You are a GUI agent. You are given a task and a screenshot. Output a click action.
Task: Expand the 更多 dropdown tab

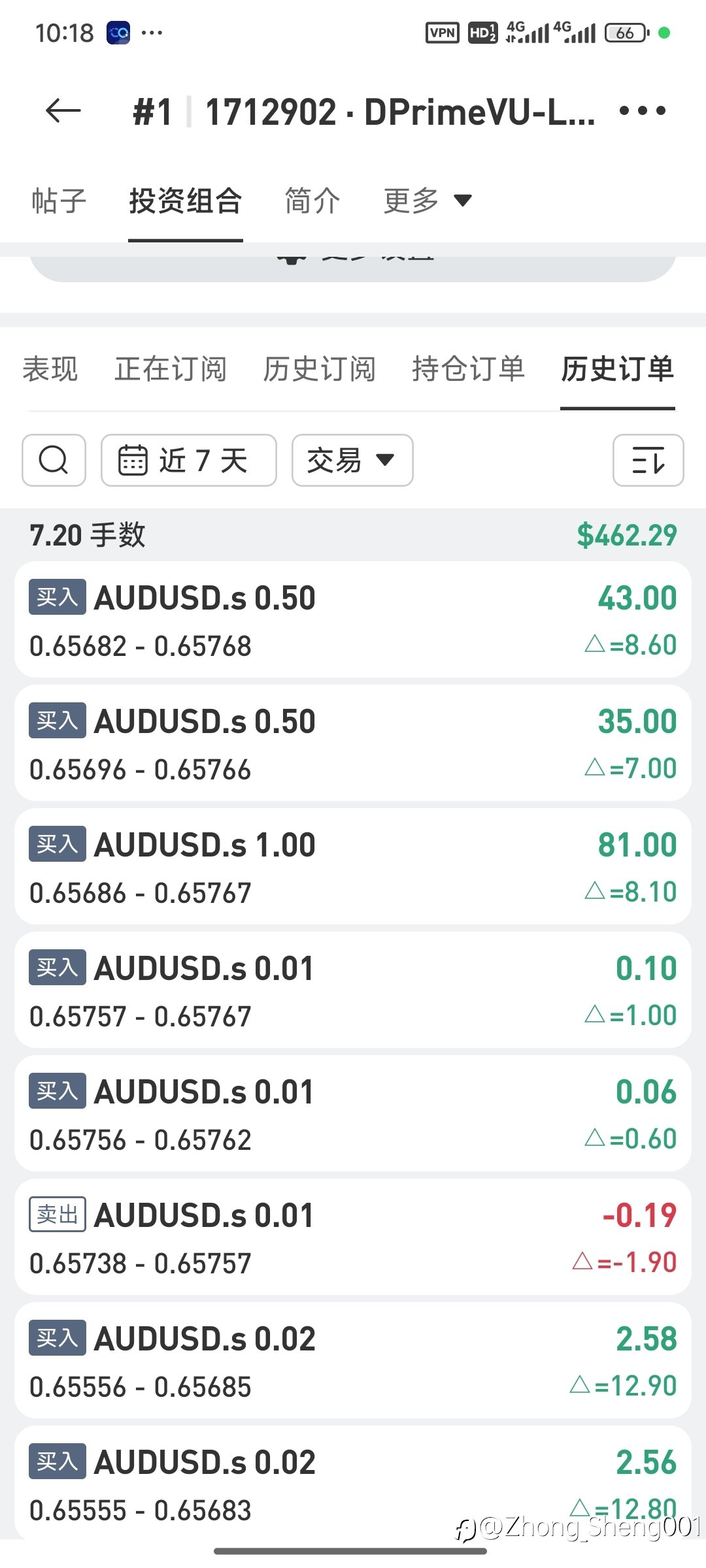pyautogui.click(x=428, y=201)
